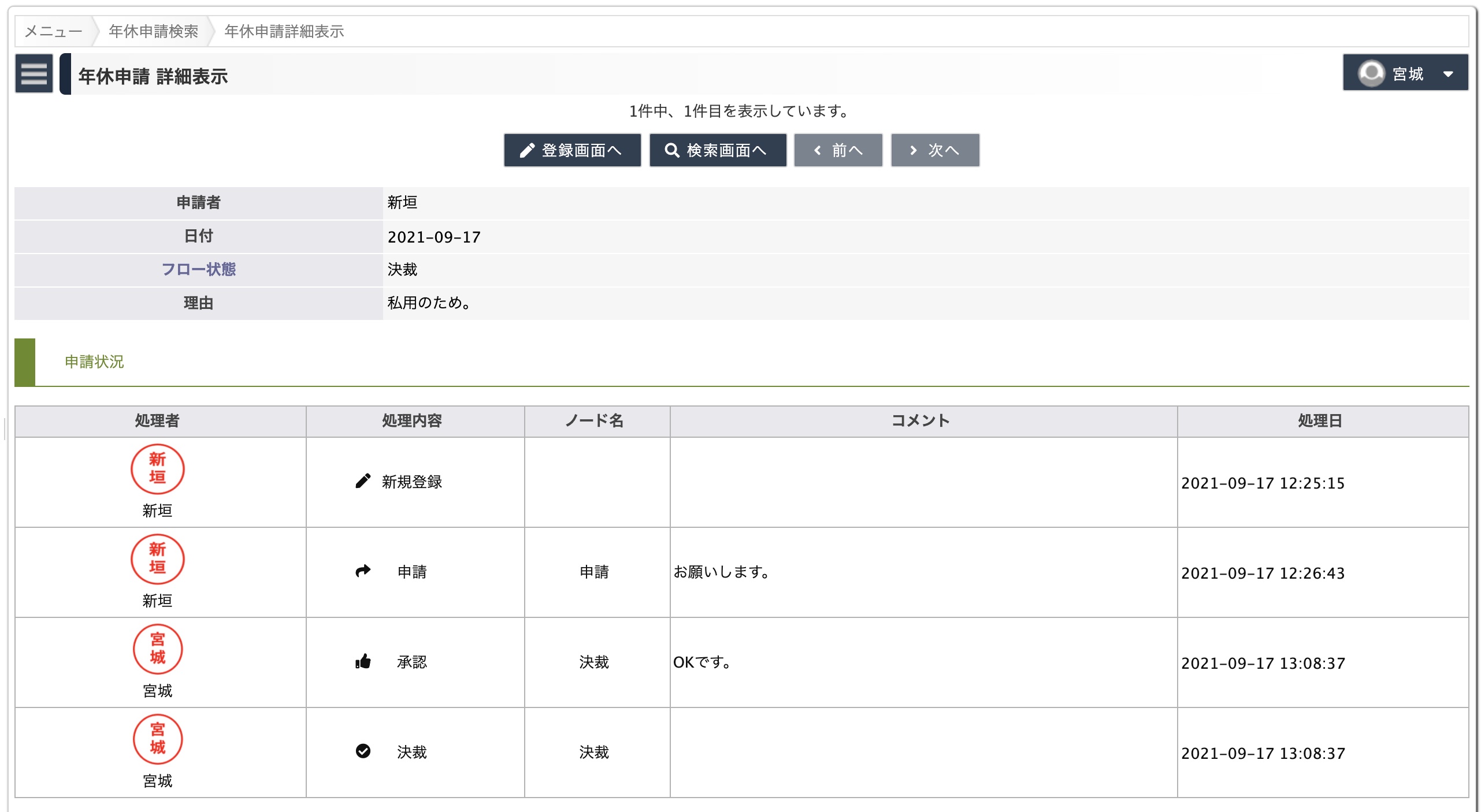
Task: Click timestamp 2021-09-17 12:25:15
Action: (x=1263, y=483)
